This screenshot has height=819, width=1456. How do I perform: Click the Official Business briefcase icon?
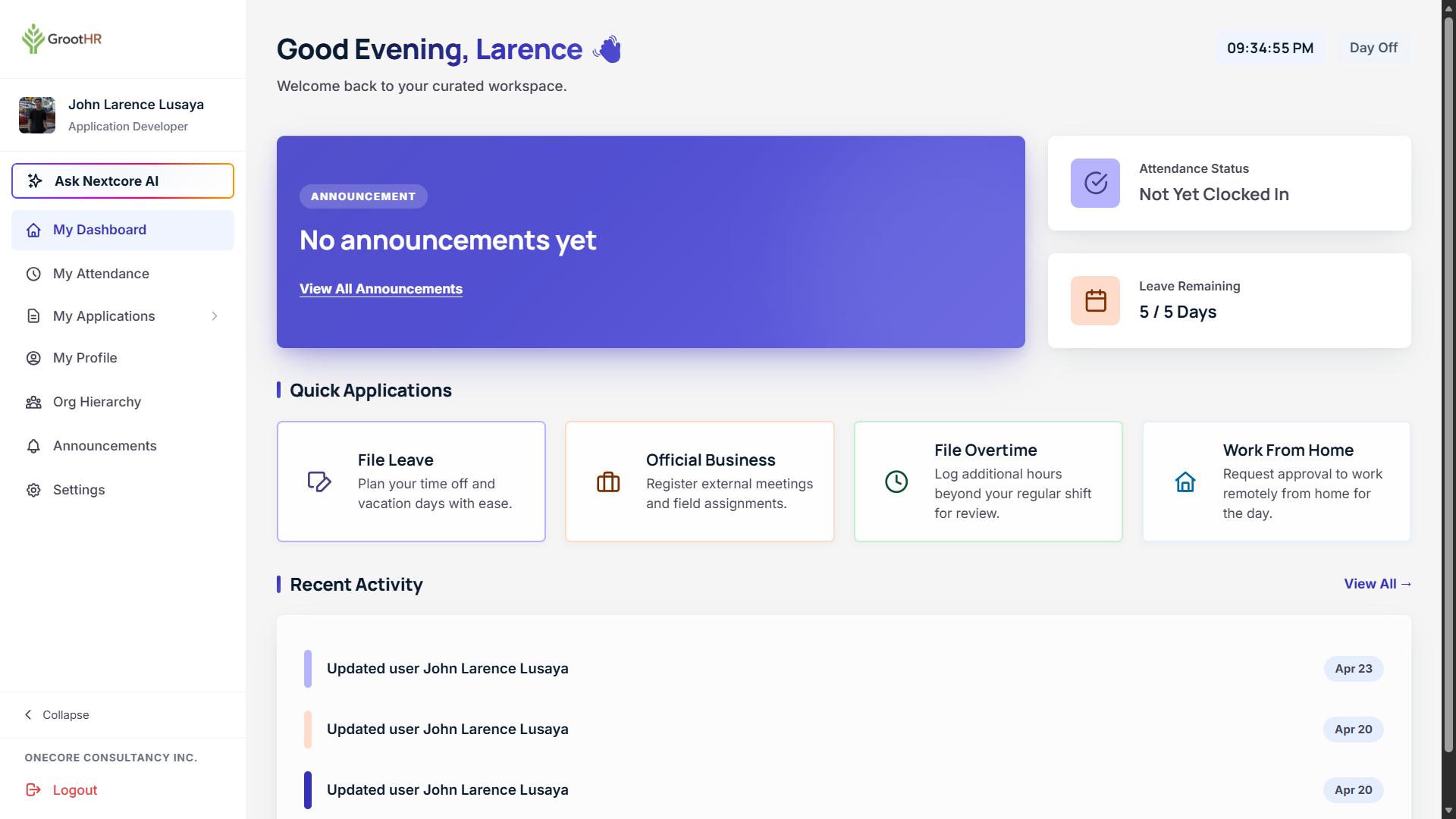(x=608, y=482)
